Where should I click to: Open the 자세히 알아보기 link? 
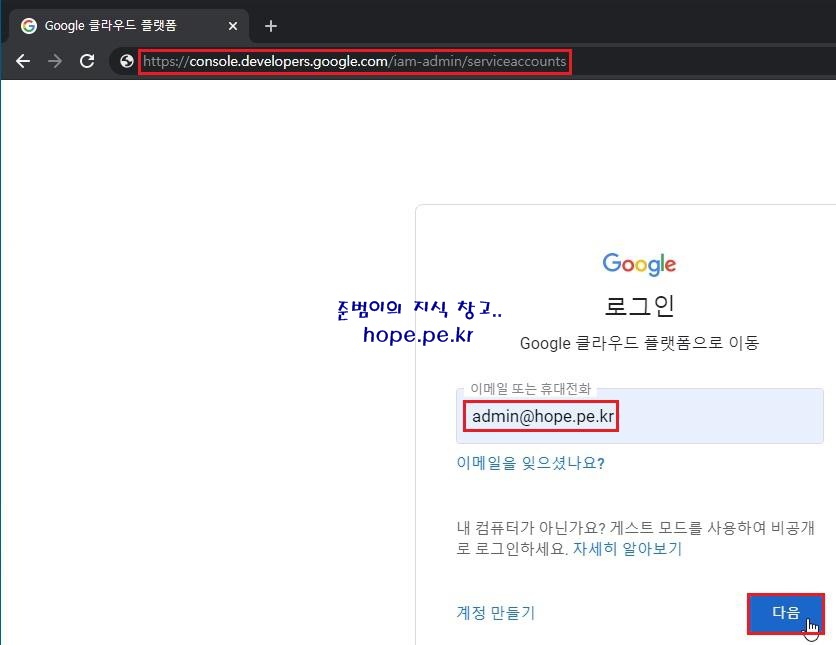[x=628, y=549]
